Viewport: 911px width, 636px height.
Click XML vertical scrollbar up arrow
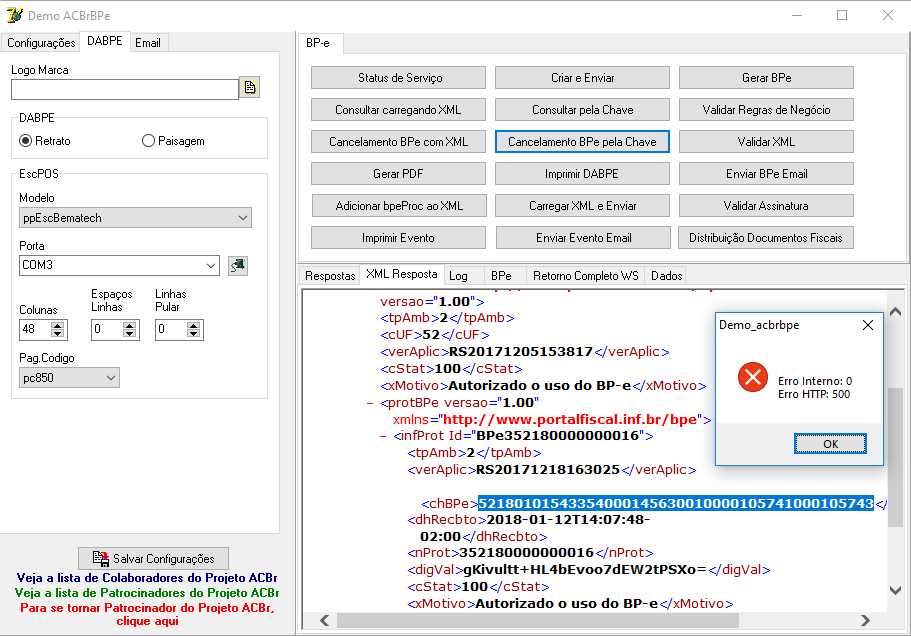tap(895, 311)
